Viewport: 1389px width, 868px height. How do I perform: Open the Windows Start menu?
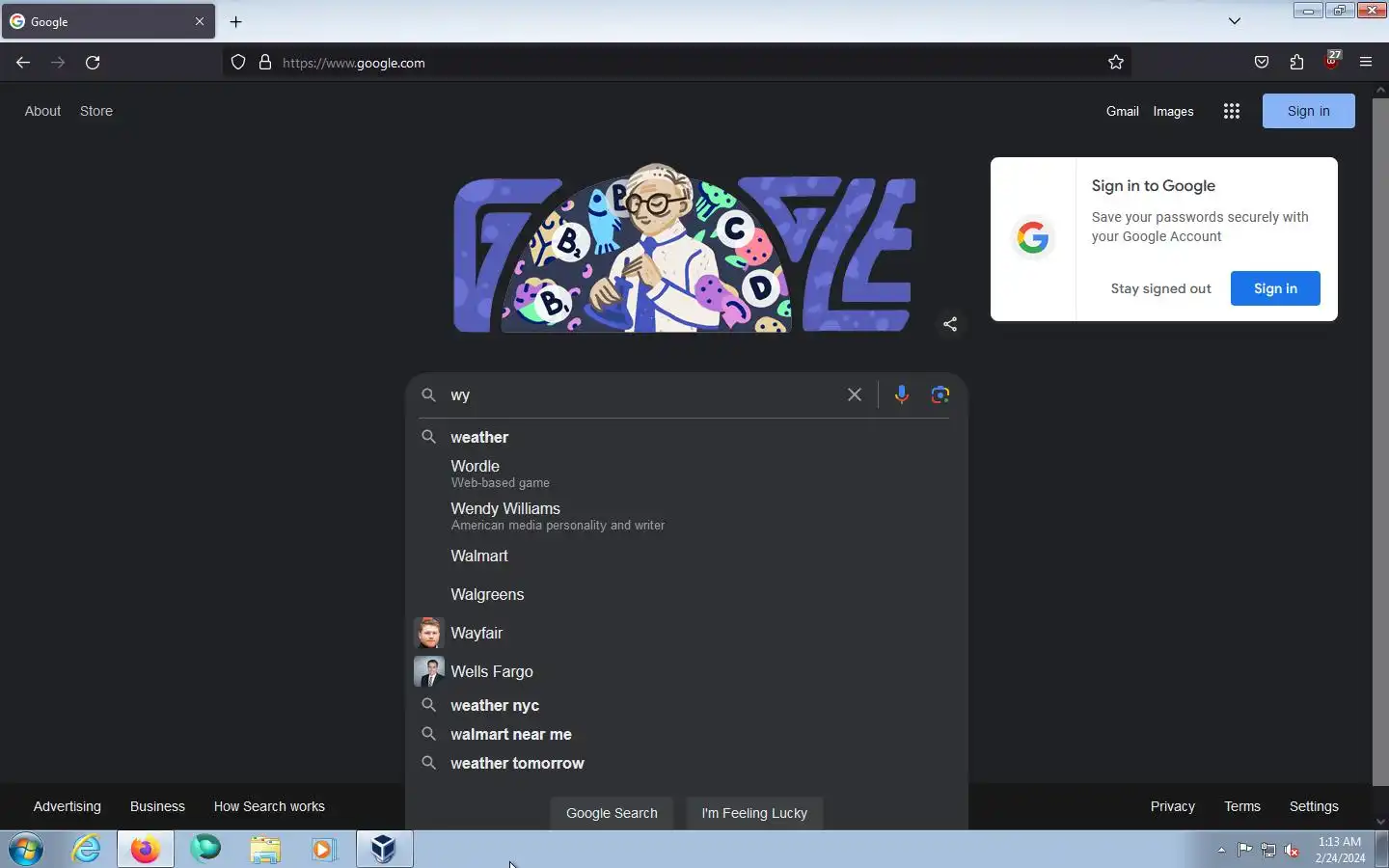(26, 850)
